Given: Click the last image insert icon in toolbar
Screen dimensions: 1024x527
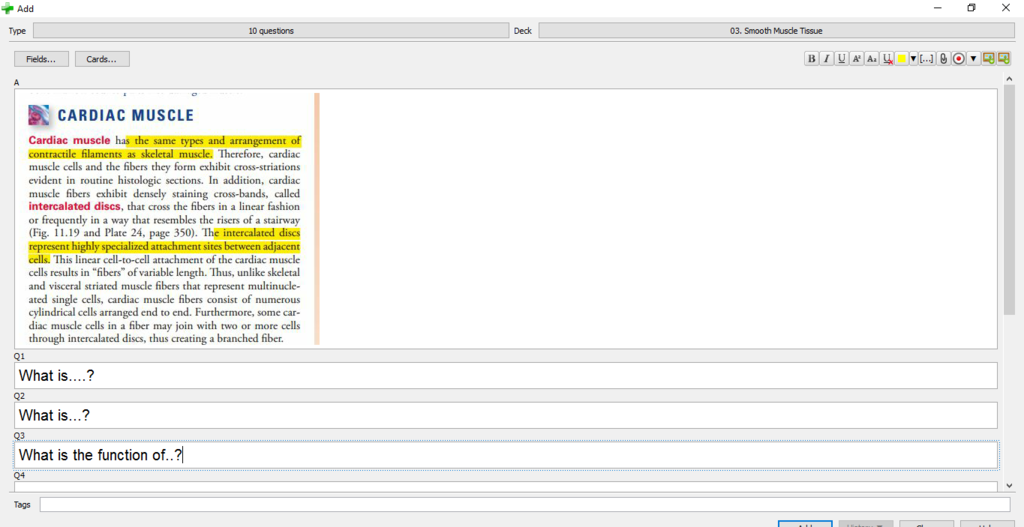Looking at the screenshot, I should [1003, 59].
